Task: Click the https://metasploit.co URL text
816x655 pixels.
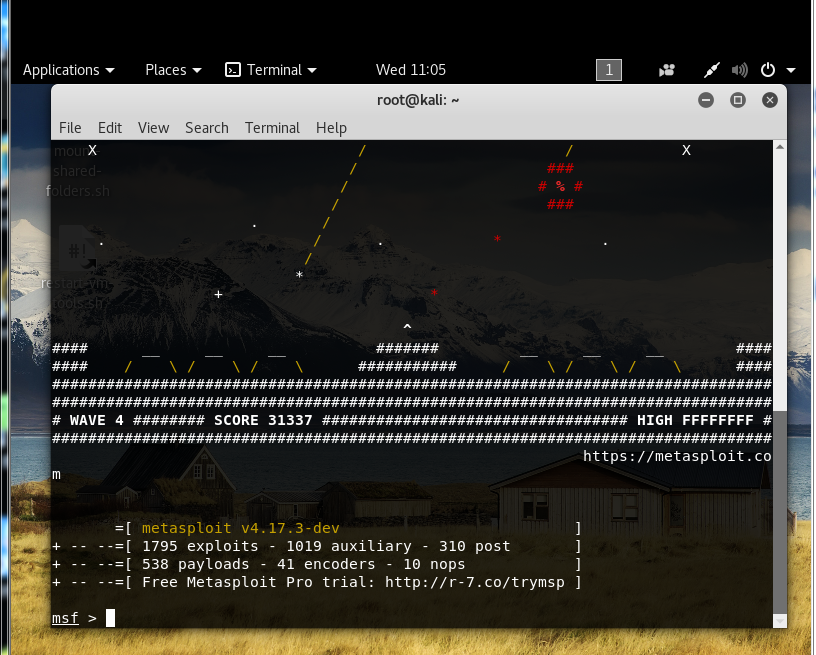Action: [677, 456]
